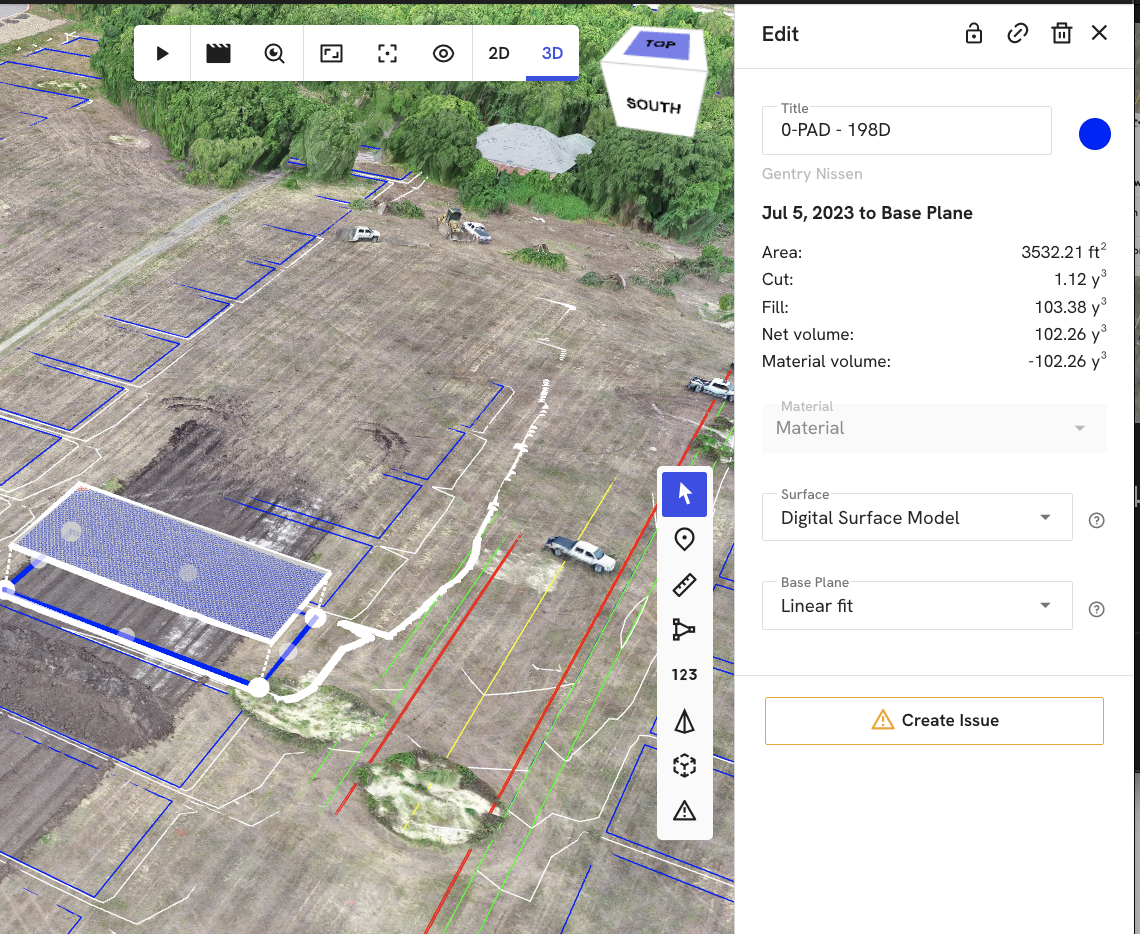Select the 3D view tab
This screenshot has height=934, width=1140.
(x=552, y=53)
